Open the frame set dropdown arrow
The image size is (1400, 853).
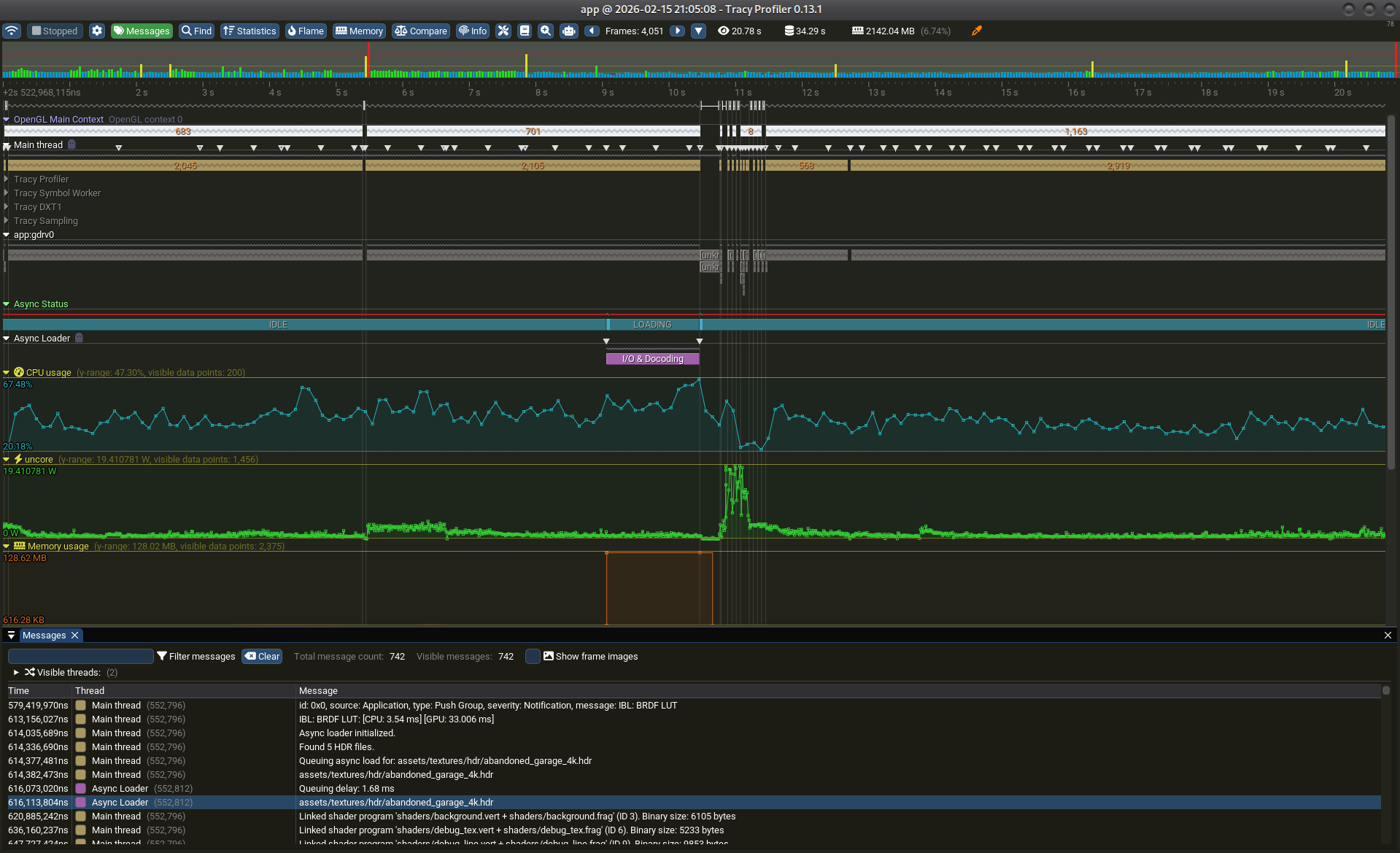point(698,31)
